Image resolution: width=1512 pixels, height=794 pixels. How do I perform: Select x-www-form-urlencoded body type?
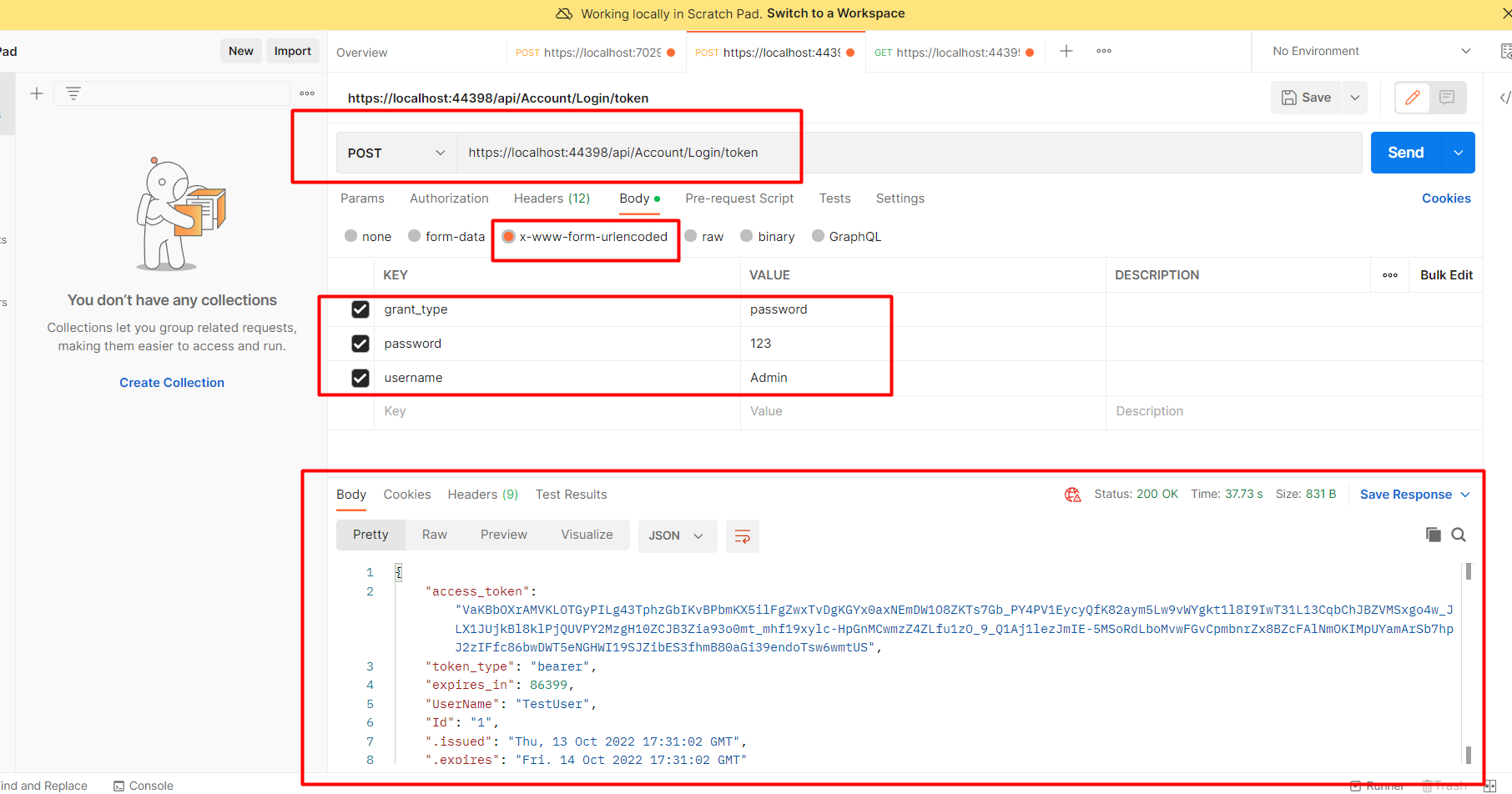[508, 237]
